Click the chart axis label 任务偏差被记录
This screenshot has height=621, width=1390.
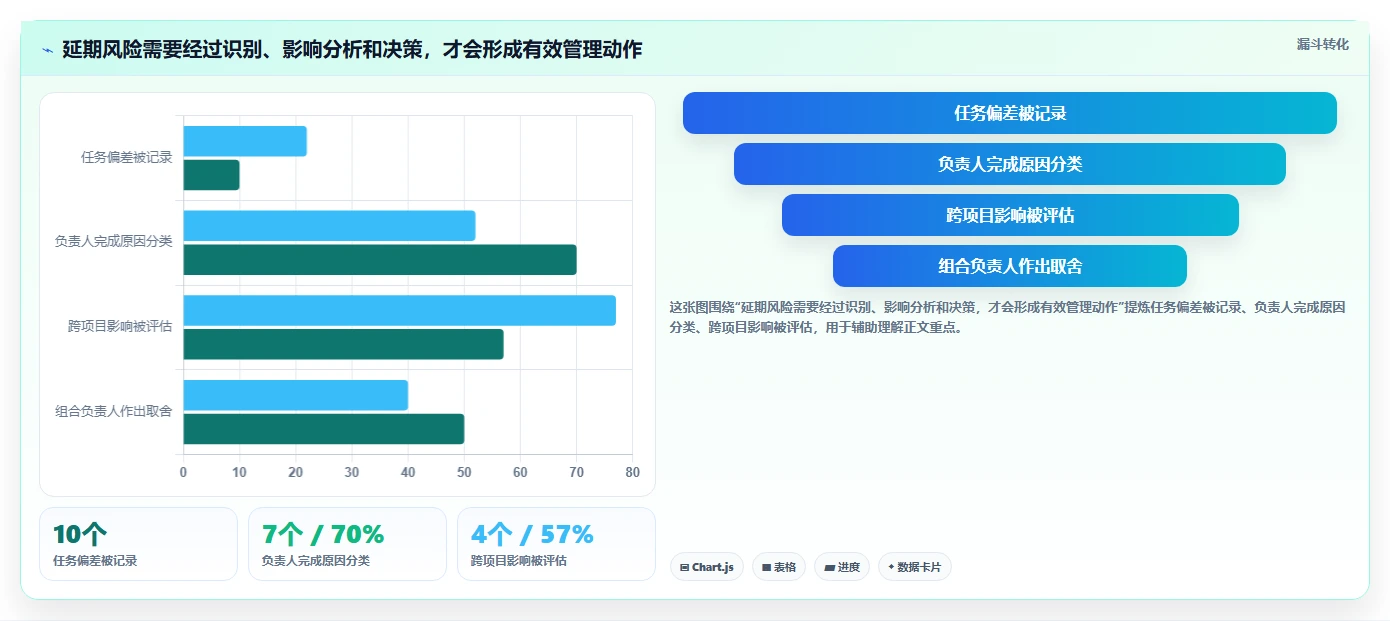pyautogui.click(x=126, y=157)
